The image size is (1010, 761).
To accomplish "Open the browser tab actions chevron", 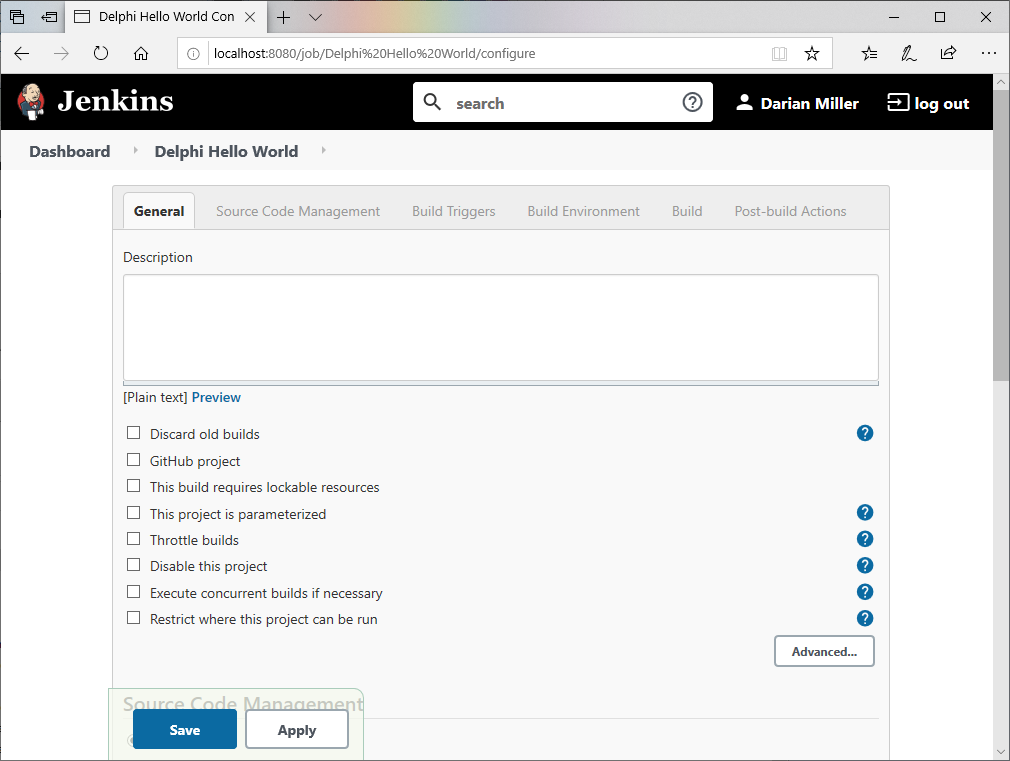I will pos(315,17).
